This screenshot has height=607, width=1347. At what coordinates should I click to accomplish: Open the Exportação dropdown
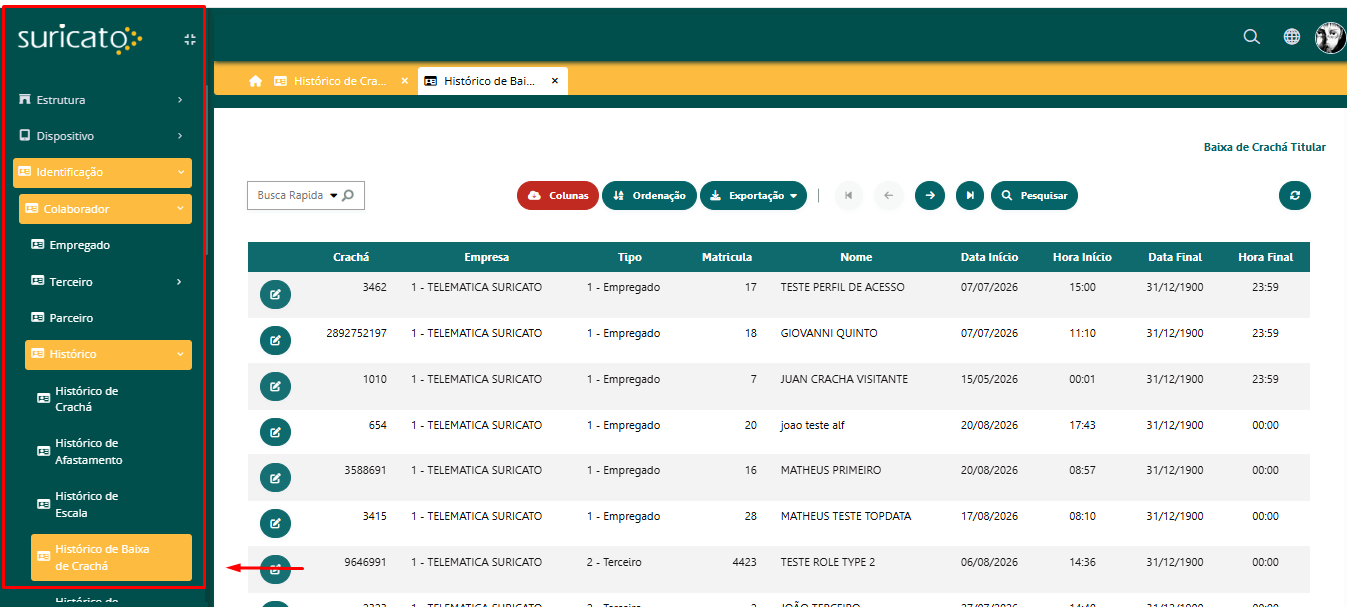click(754, 196)
